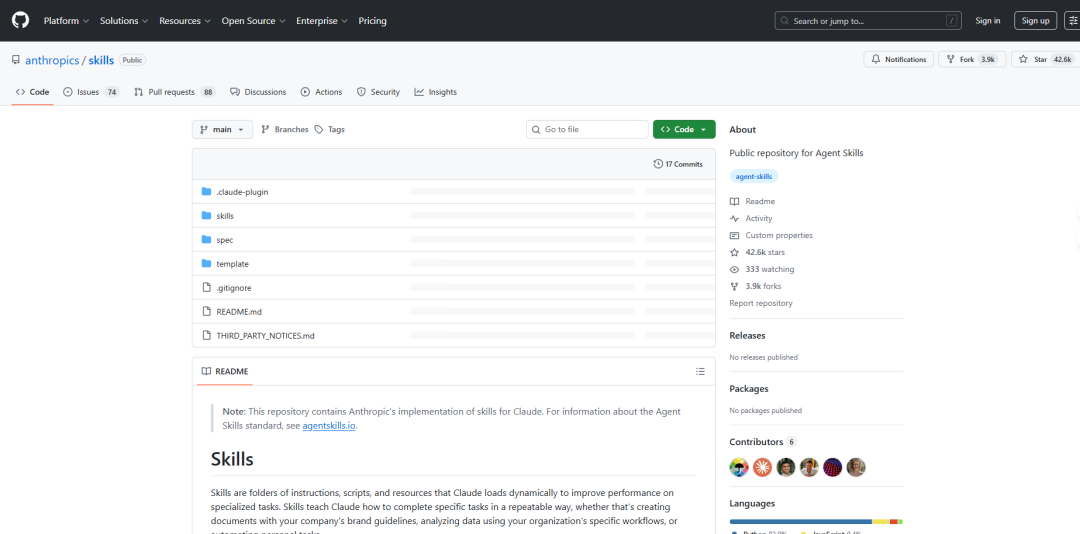Image resolution: width=1080 pixels, height=534 pixels.
Task: Click the THIRD_PARTY_NOTICES.md file icon
Action: point(206,336)
